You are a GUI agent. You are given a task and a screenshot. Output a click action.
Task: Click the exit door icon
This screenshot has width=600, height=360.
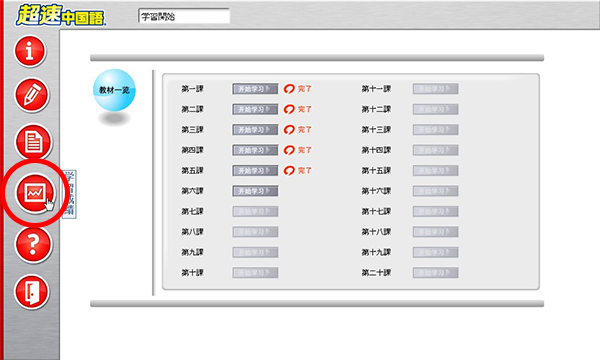[x=32, y=292]
